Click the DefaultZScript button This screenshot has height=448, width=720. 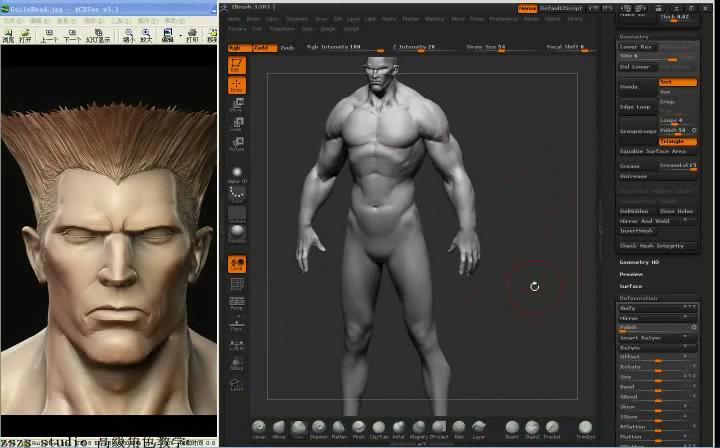click(561, 8)
